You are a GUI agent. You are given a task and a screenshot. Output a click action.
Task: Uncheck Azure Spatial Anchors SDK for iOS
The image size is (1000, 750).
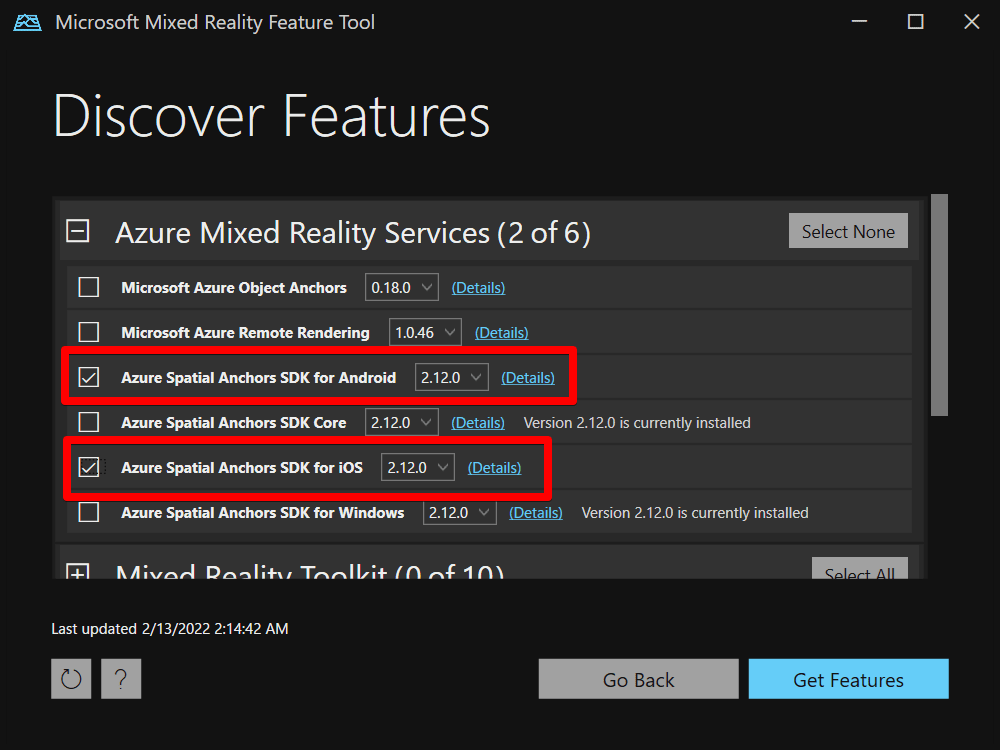pos(89,467)
